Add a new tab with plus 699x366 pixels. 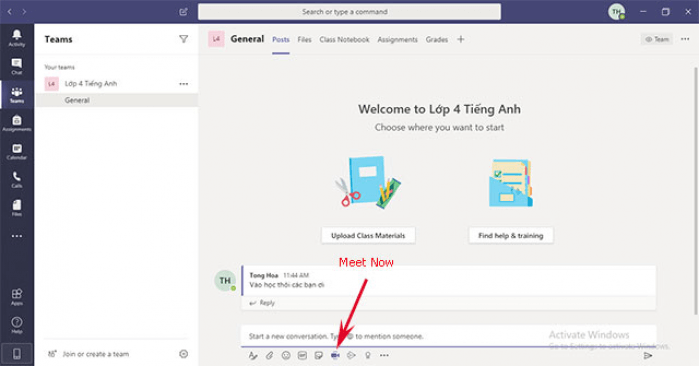[461, 39]
